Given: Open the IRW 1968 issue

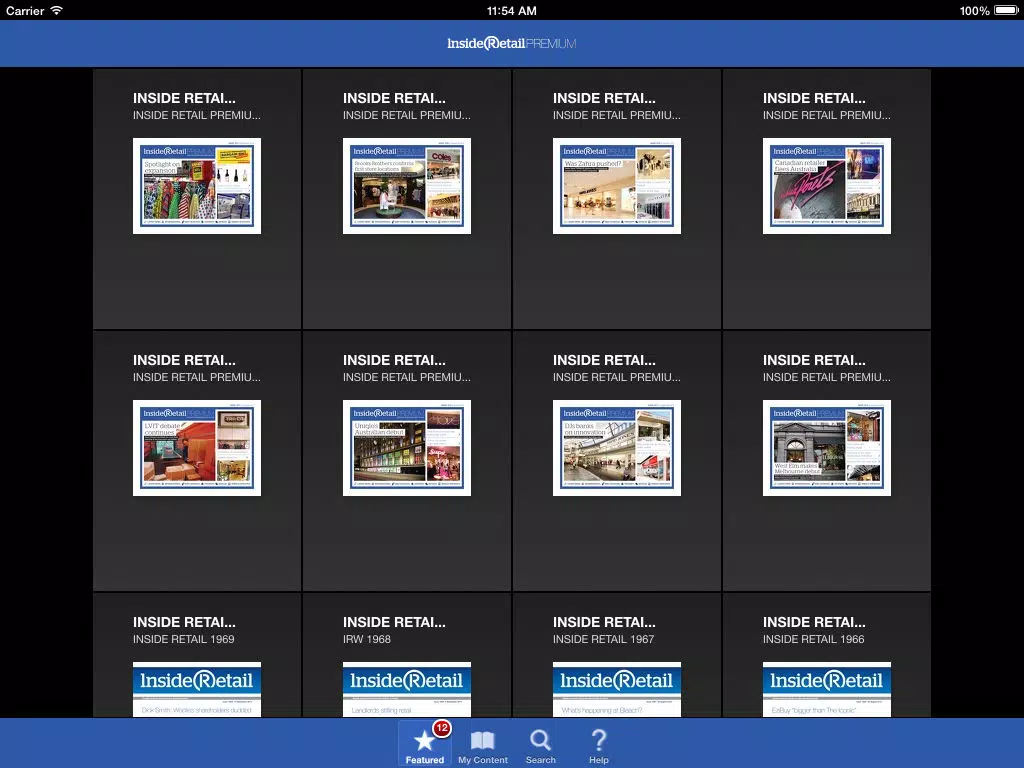Looking at the screenshot, I should [x=407, y=688].
